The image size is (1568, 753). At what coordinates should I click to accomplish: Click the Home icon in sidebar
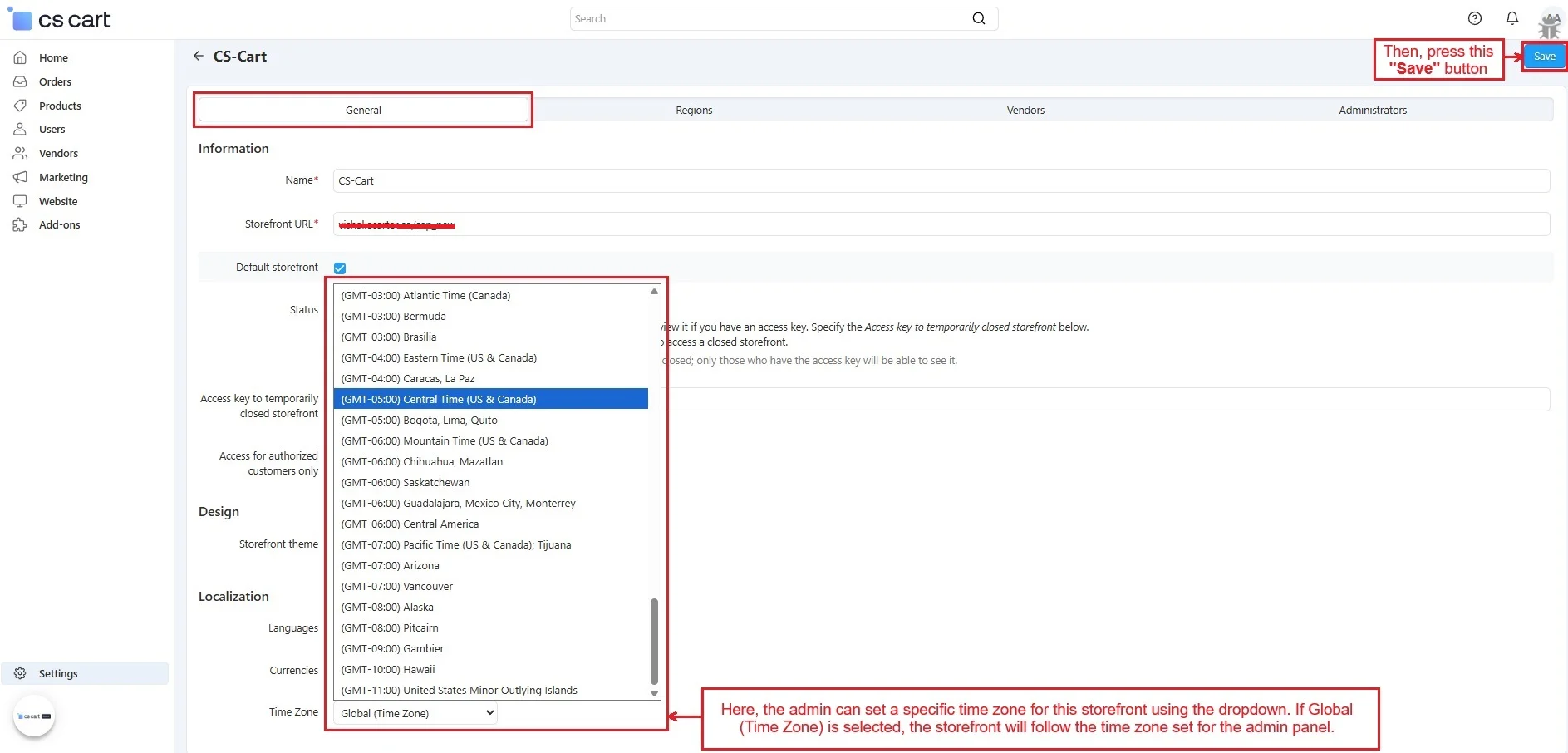(x=20, y=57)
